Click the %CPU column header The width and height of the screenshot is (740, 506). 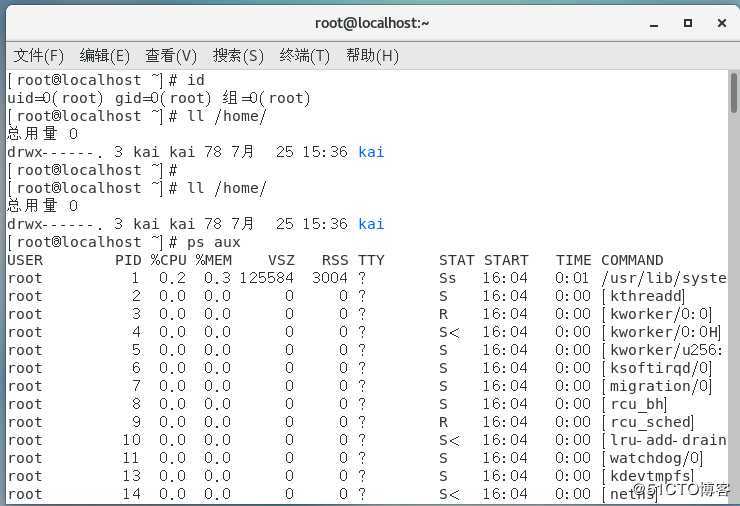point(168,260)
